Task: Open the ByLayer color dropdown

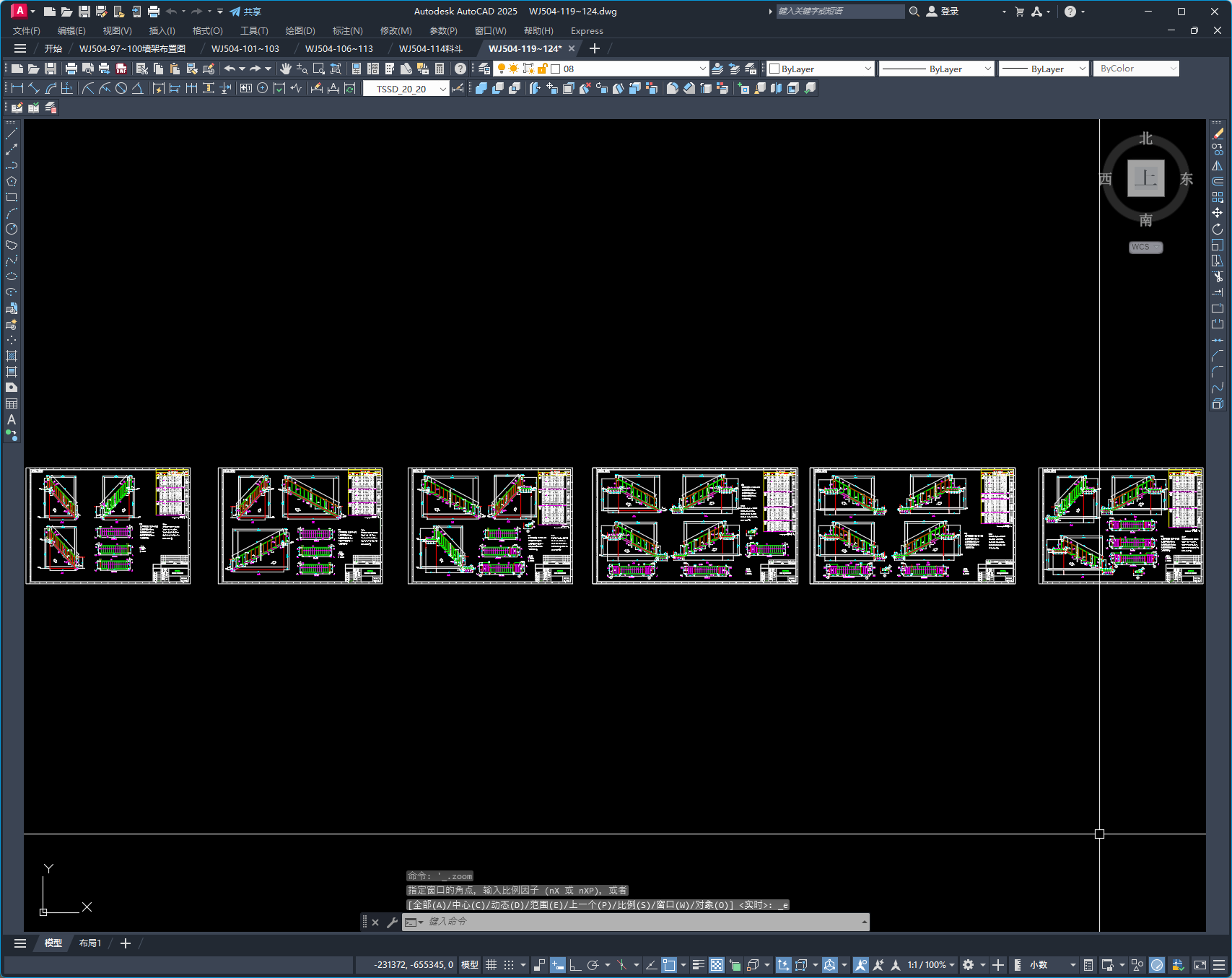Action: [x=868, y=69]
